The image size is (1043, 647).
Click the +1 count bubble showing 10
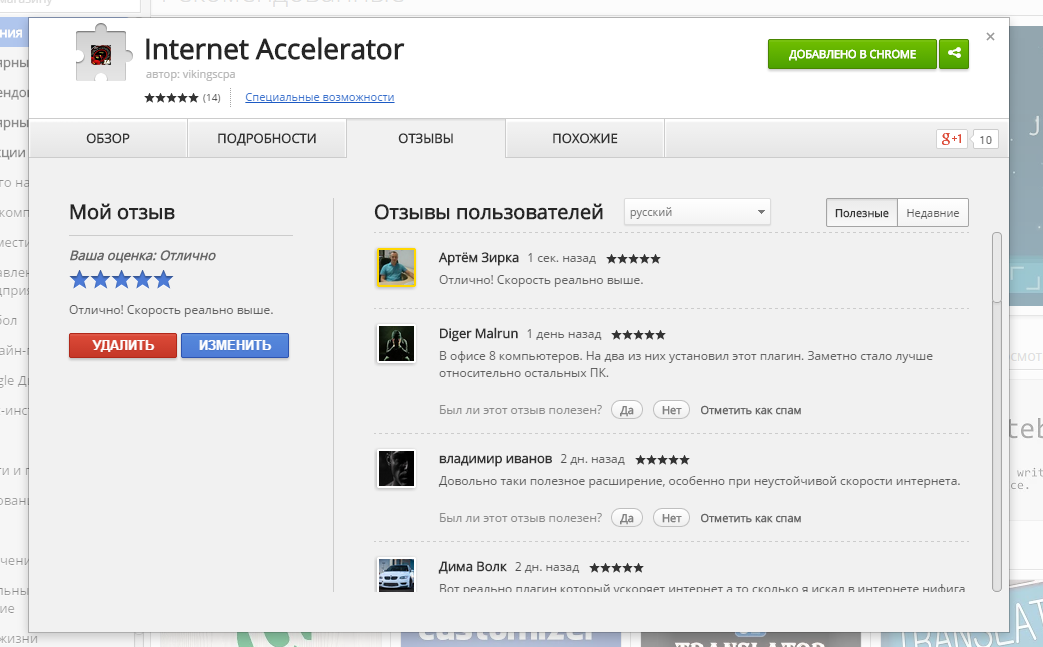coord(985,140)
